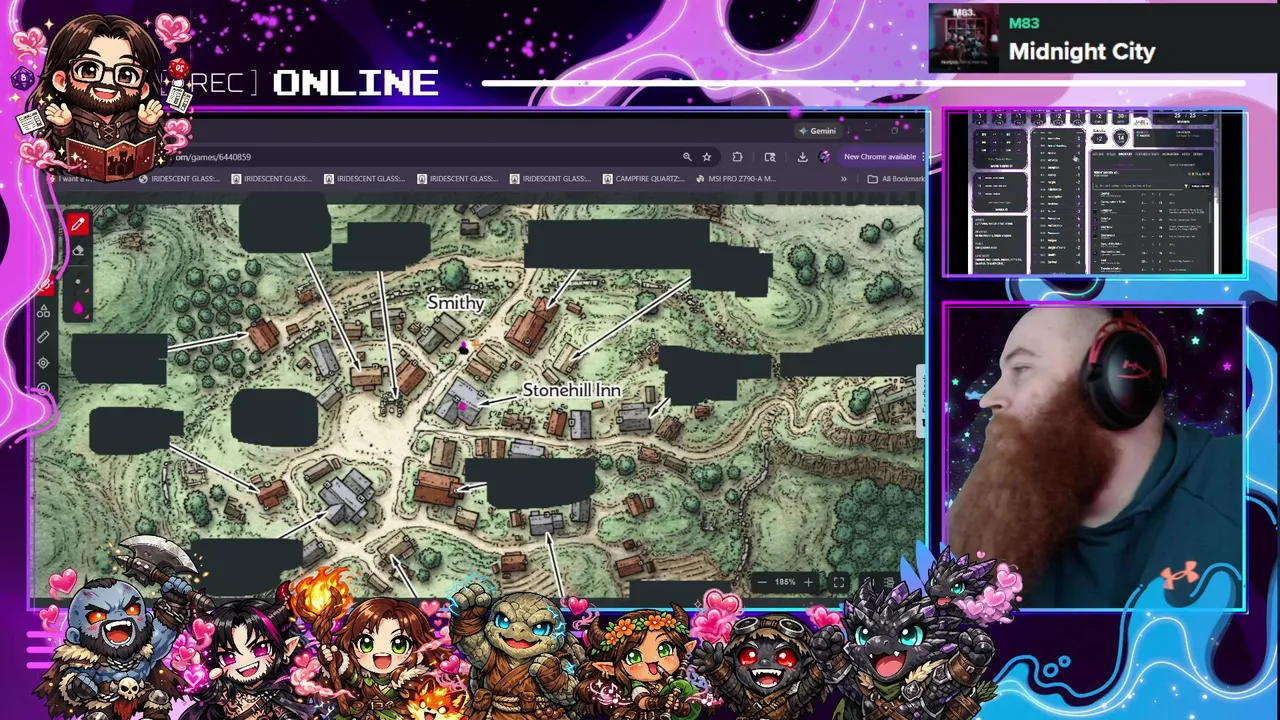This screenshot has height=720, width=1280.
Task: Click the New Chrome available update button
Action: pyautogui.click(x=879, y=157)
